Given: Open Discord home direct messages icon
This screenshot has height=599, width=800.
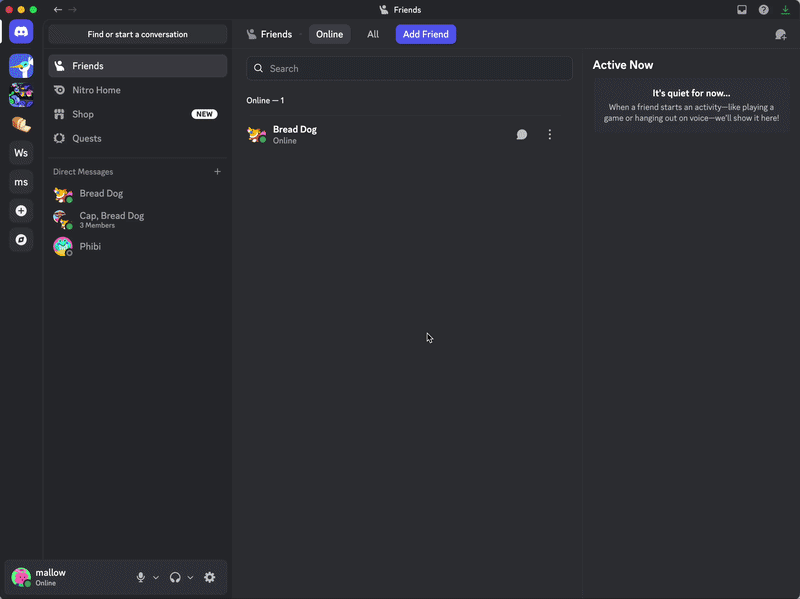Looking at the screenshot, I should click(x=21, y=32).
